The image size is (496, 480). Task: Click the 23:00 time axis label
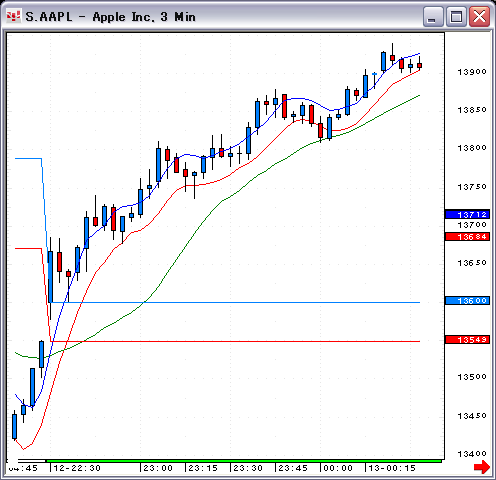pyautogui.click(x=158, y=468)
